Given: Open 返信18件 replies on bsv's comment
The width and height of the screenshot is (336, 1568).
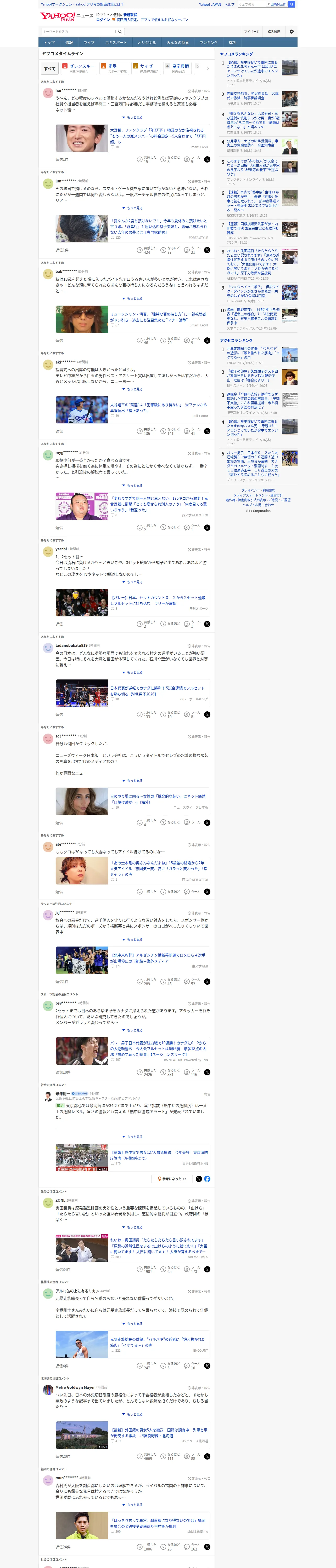Looking at the screenshot, I should point(63,1073).
